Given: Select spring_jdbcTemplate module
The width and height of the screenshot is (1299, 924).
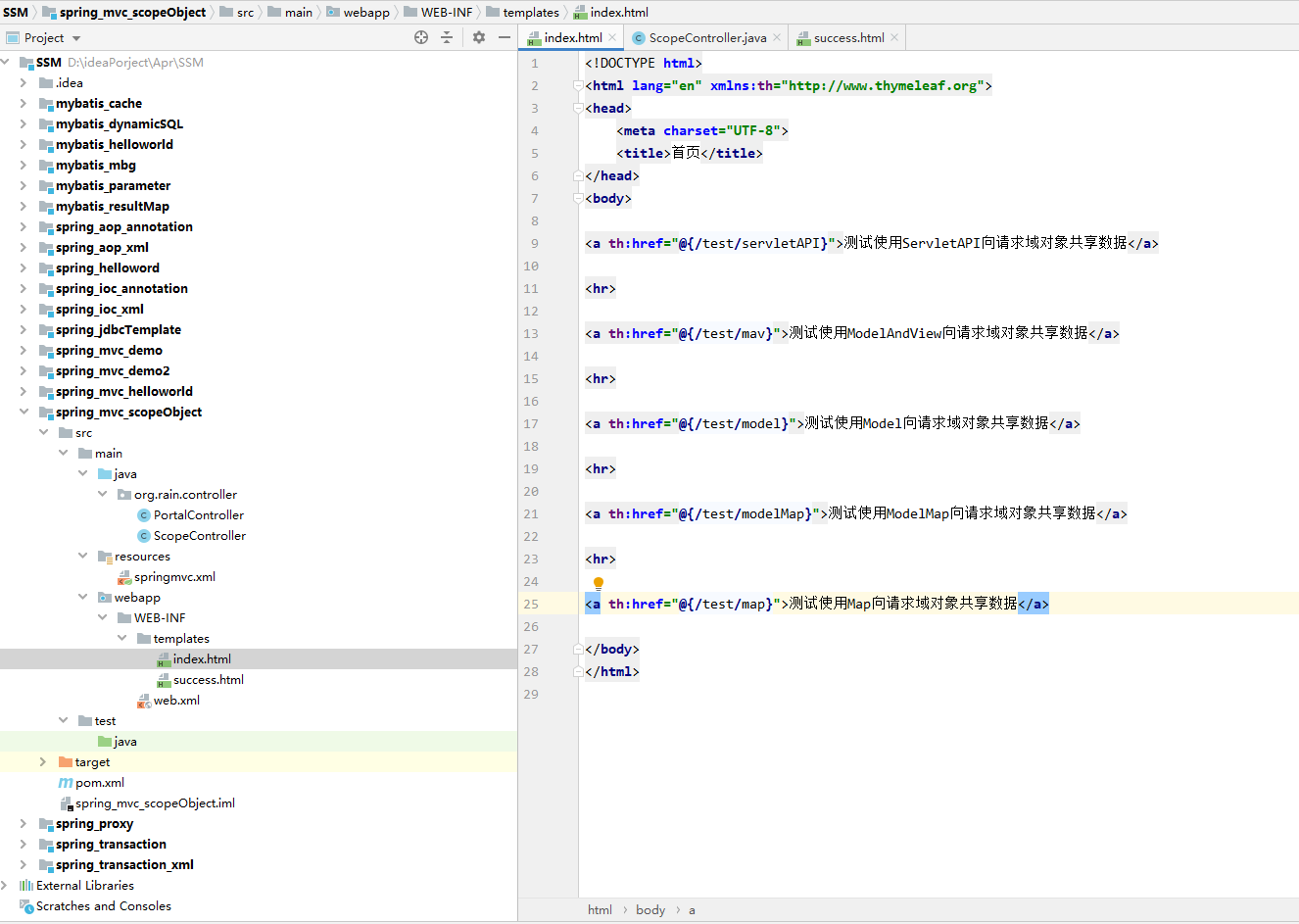Looking at the screenshot, I should [119, 330].
